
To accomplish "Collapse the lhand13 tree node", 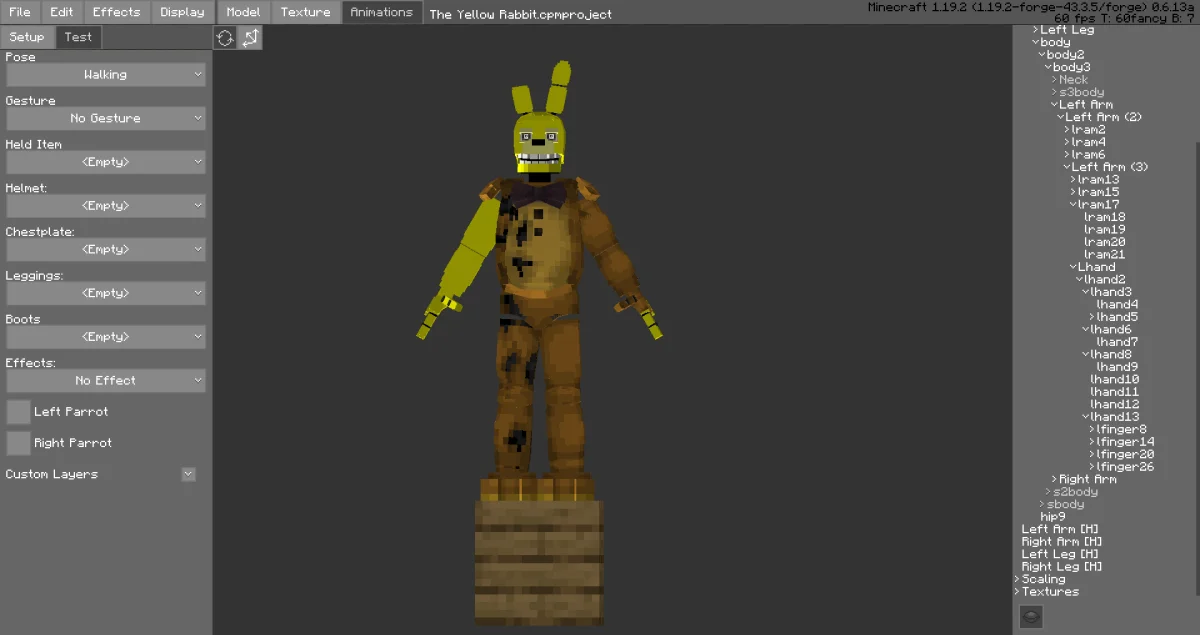I will (1086, 417).
